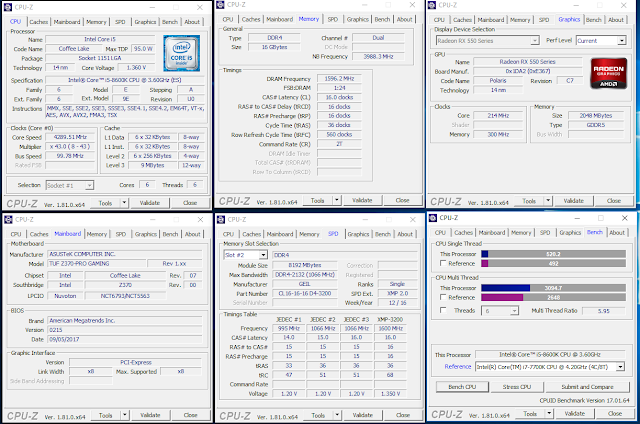Click Validate in the CPU tab window

tap(150, 203)
